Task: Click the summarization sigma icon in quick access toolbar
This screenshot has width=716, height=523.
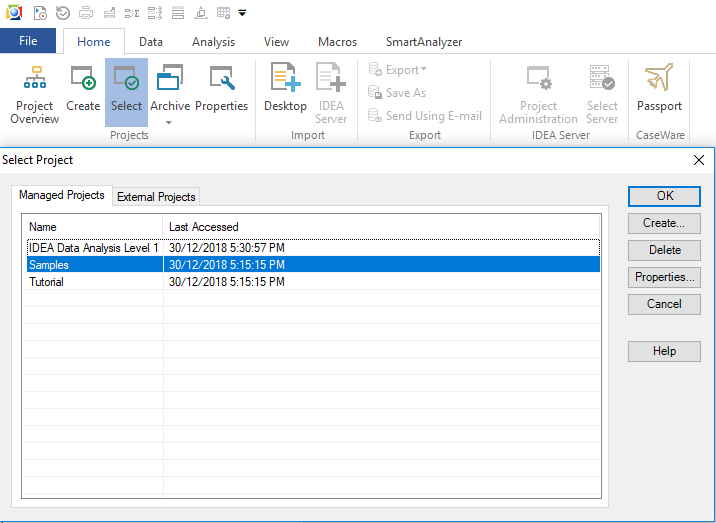Action: tap(132, 13)
